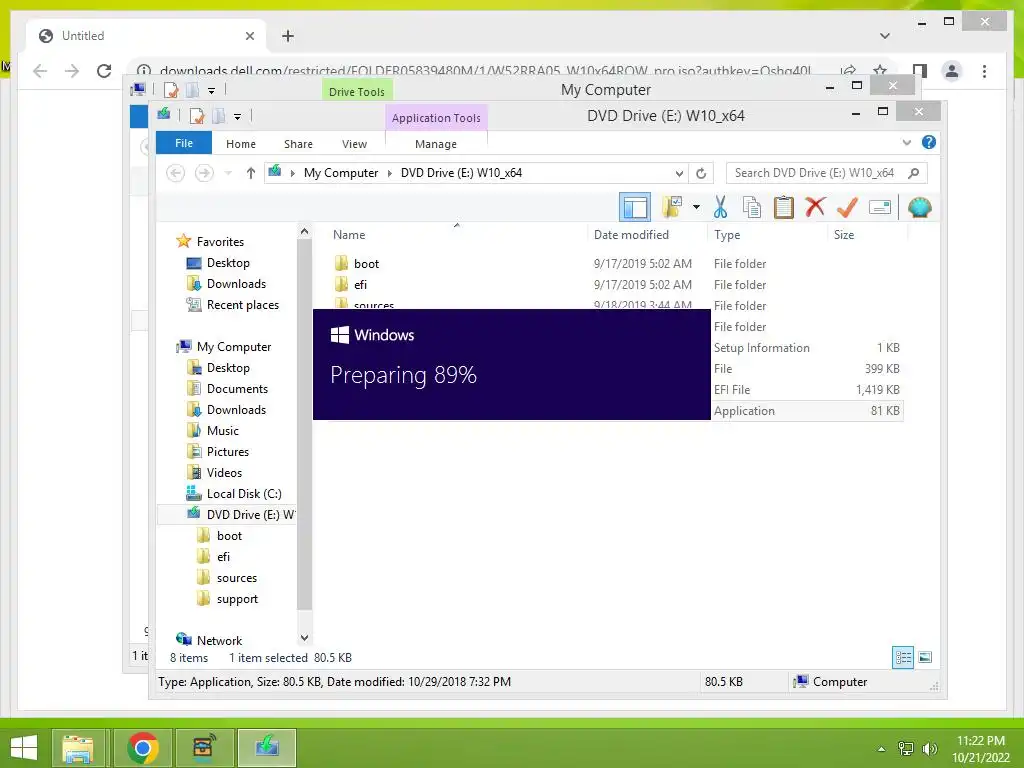
Task: Open the Home ribbon tab
Action: click(x=241, y=144)
